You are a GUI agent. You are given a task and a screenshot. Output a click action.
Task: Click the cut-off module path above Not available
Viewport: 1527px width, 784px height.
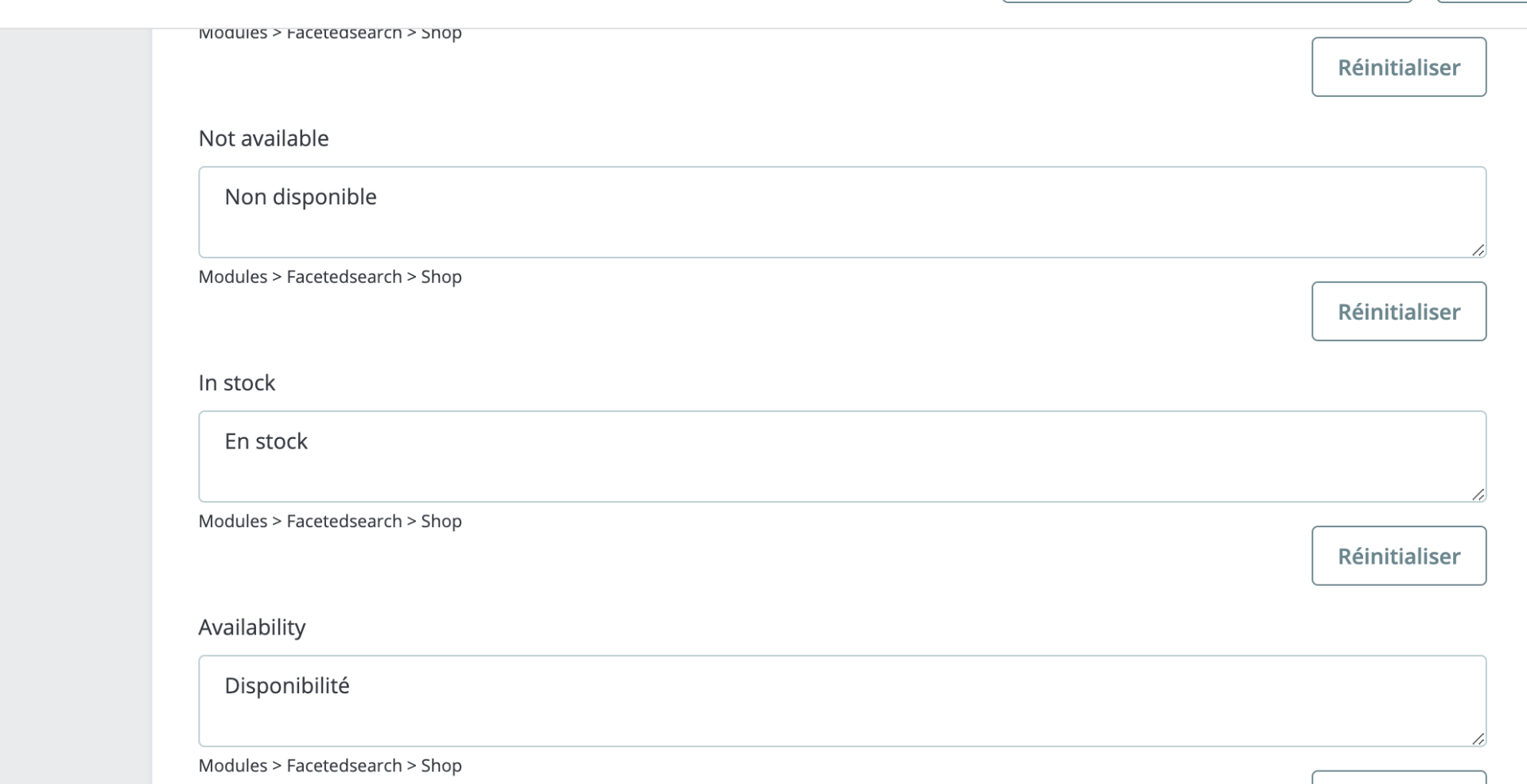(x=329, y=34)
